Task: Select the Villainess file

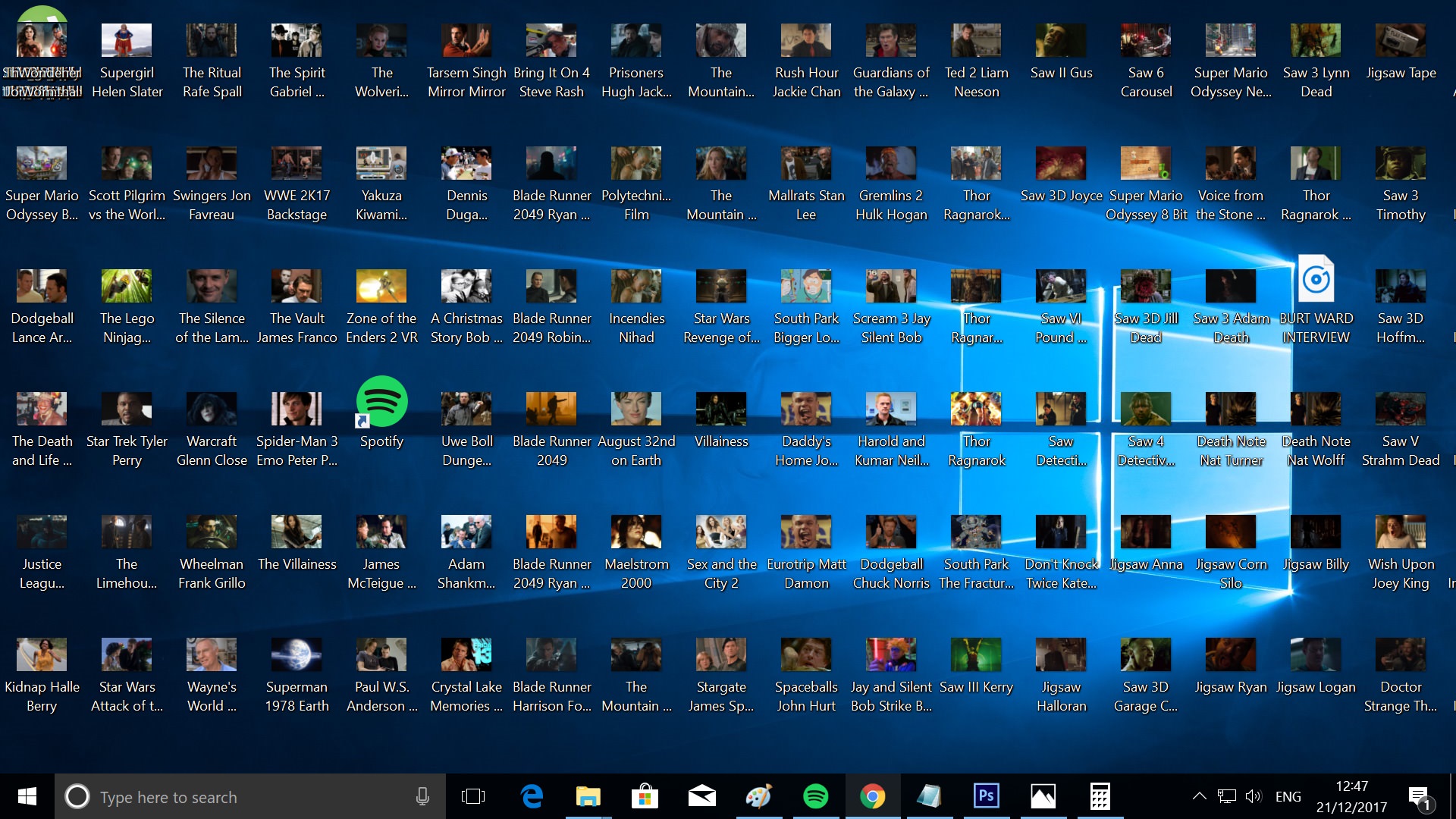Action: click(721, 422)
